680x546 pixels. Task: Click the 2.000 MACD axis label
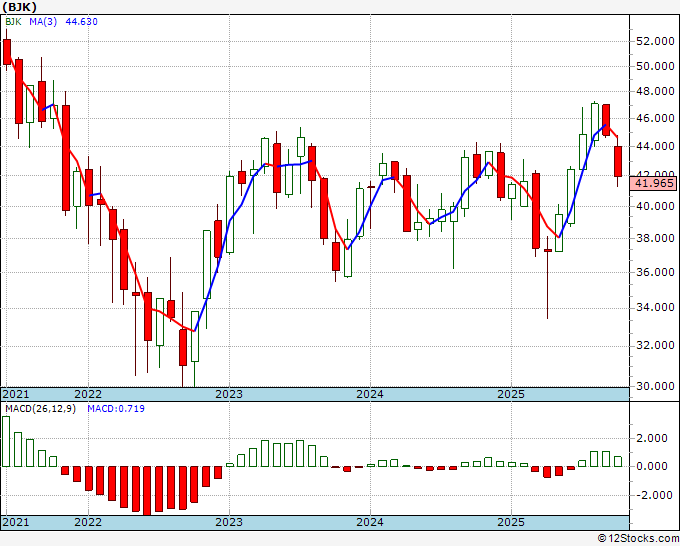pos(651,438)
